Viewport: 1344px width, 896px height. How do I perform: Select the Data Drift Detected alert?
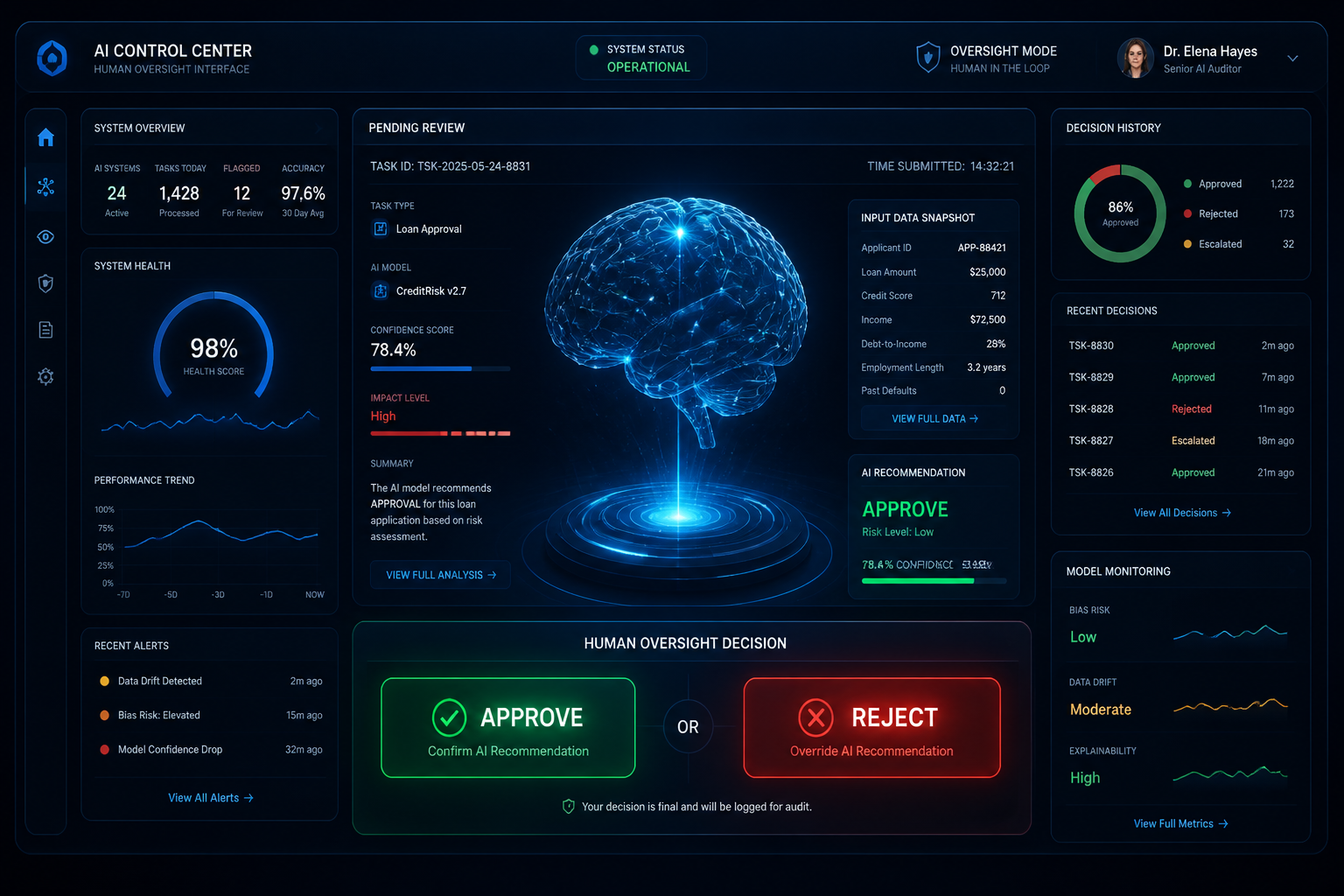210,681
